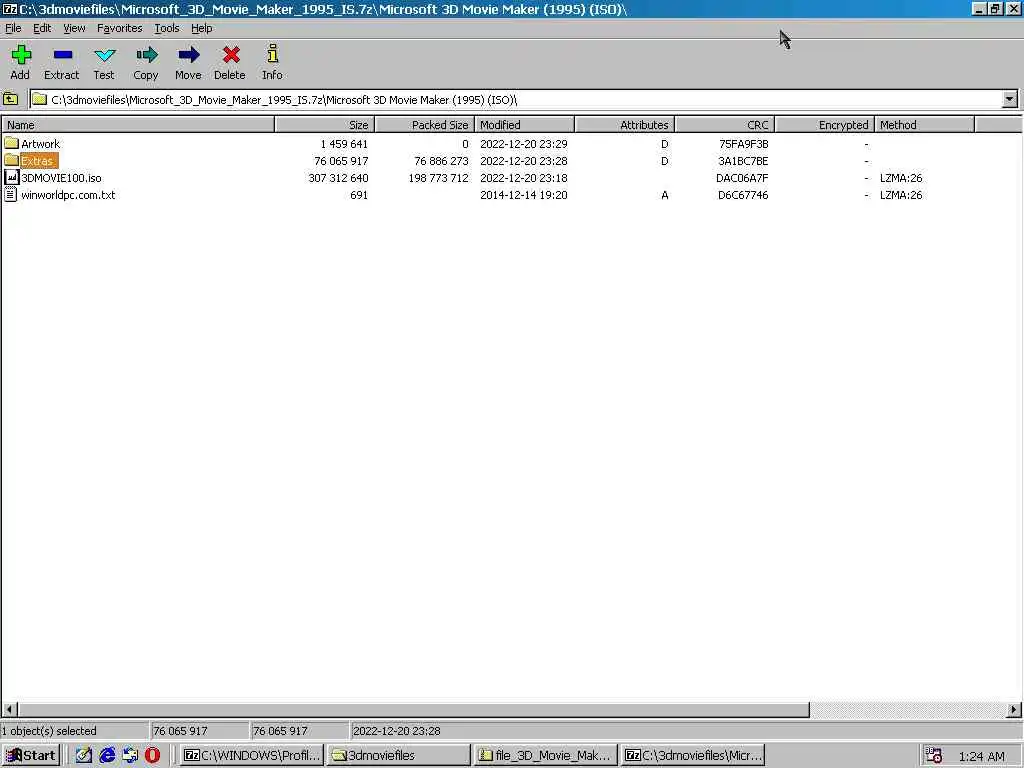Sort by the Attributes column header

(624, 125)
